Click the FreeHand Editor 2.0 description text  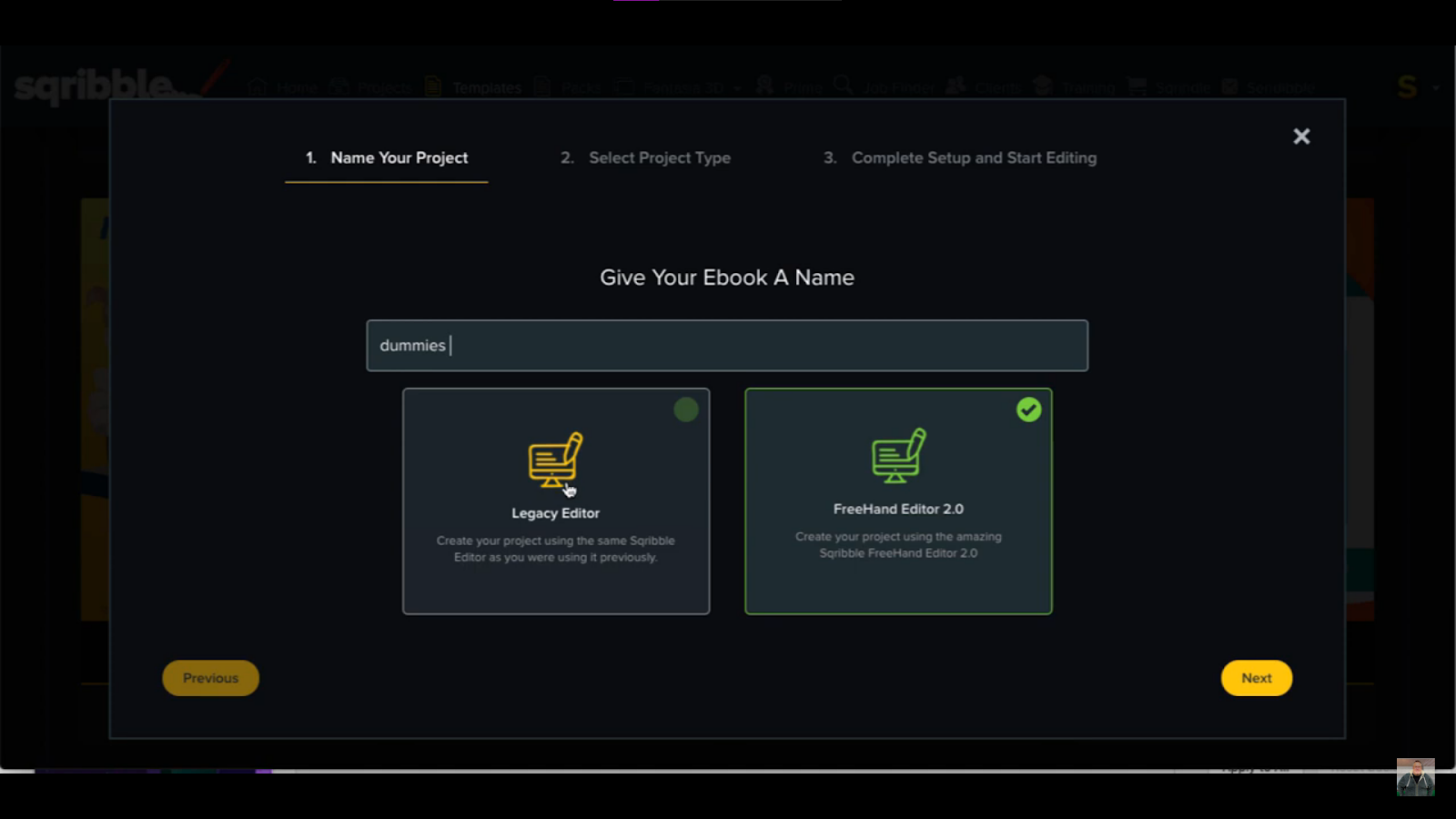(898, 545)
